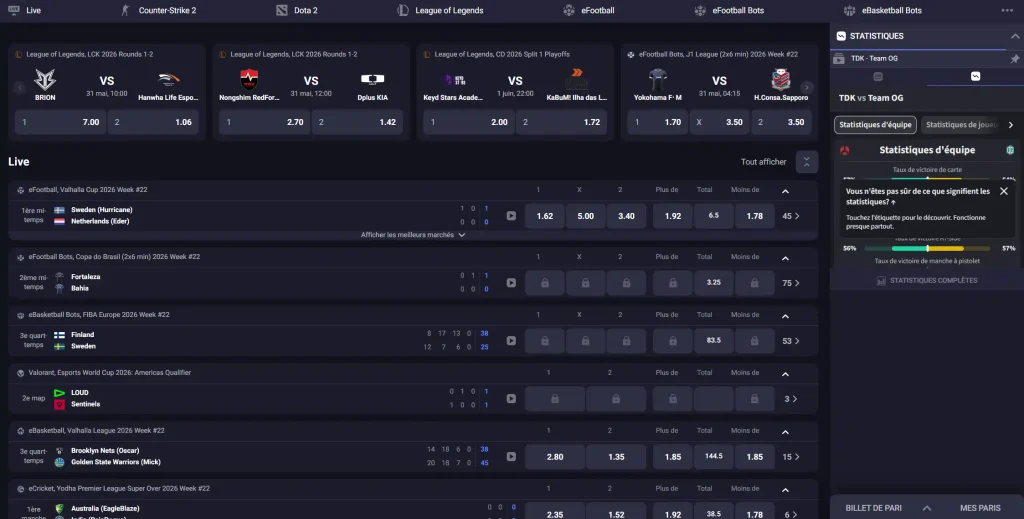
Task: Go to previous featured matches arrow
Action: (x=20, y=87)
